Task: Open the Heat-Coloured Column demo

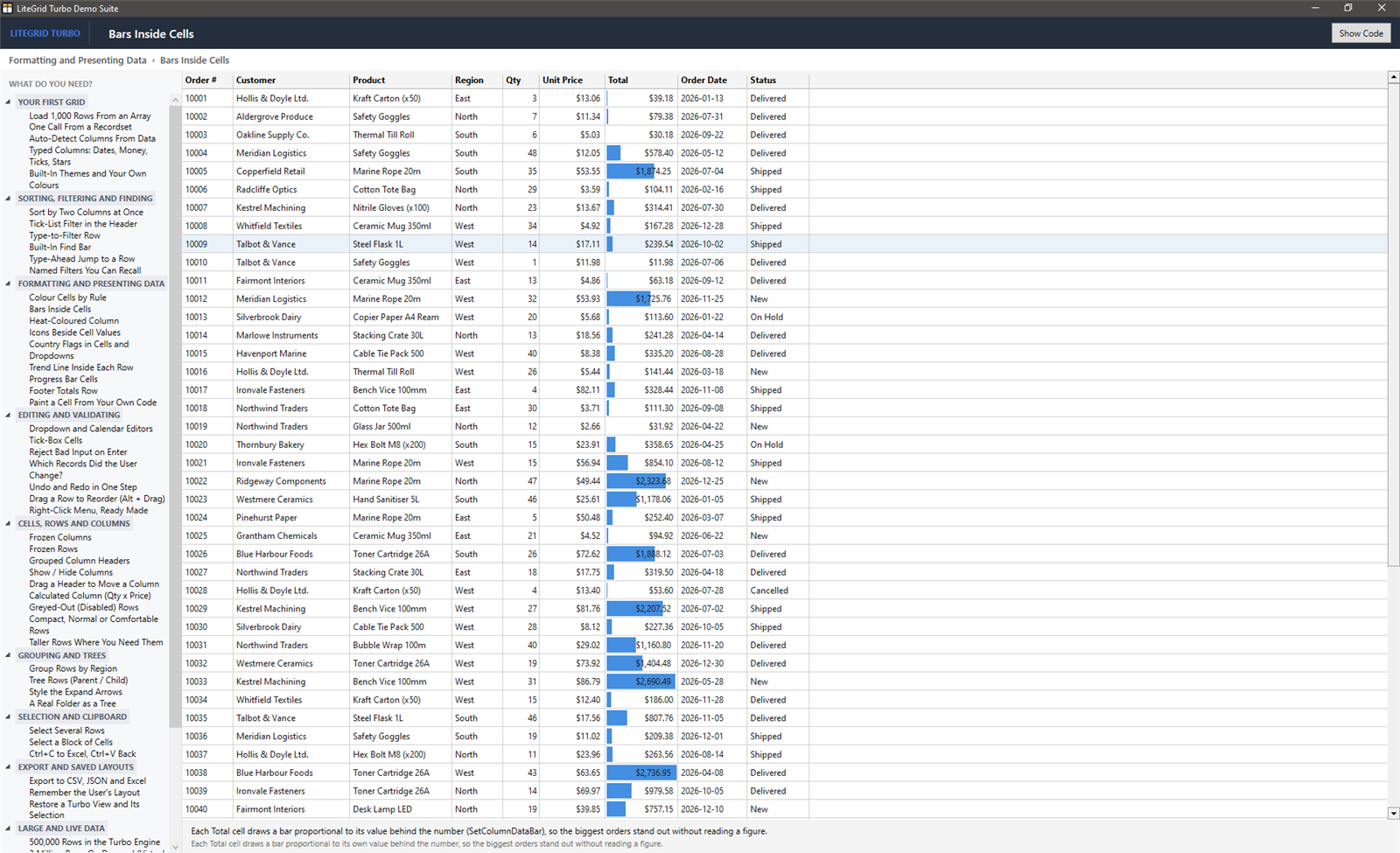Action: pyautogui.click(x=73, y=321)
